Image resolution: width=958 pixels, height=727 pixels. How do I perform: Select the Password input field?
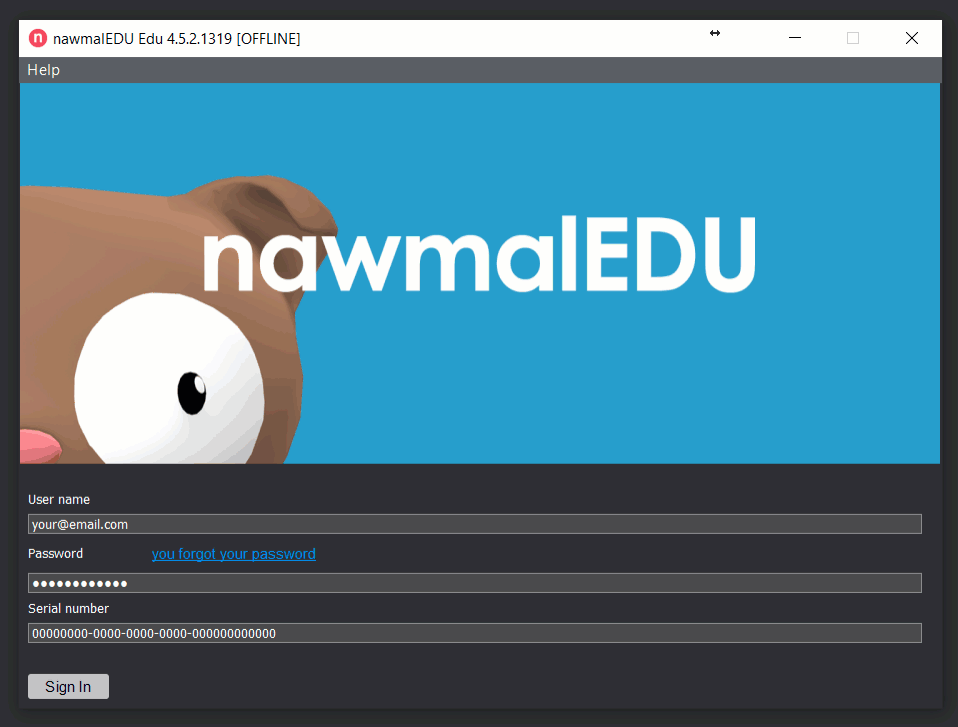click(475, 583)
